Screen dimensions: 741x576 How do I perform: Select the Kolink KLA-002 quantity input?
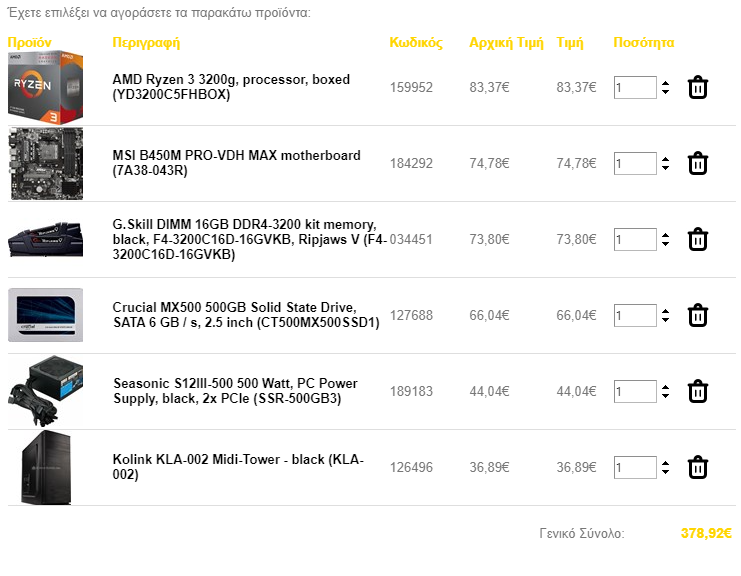pyautogui.click(x=635, y=468)
